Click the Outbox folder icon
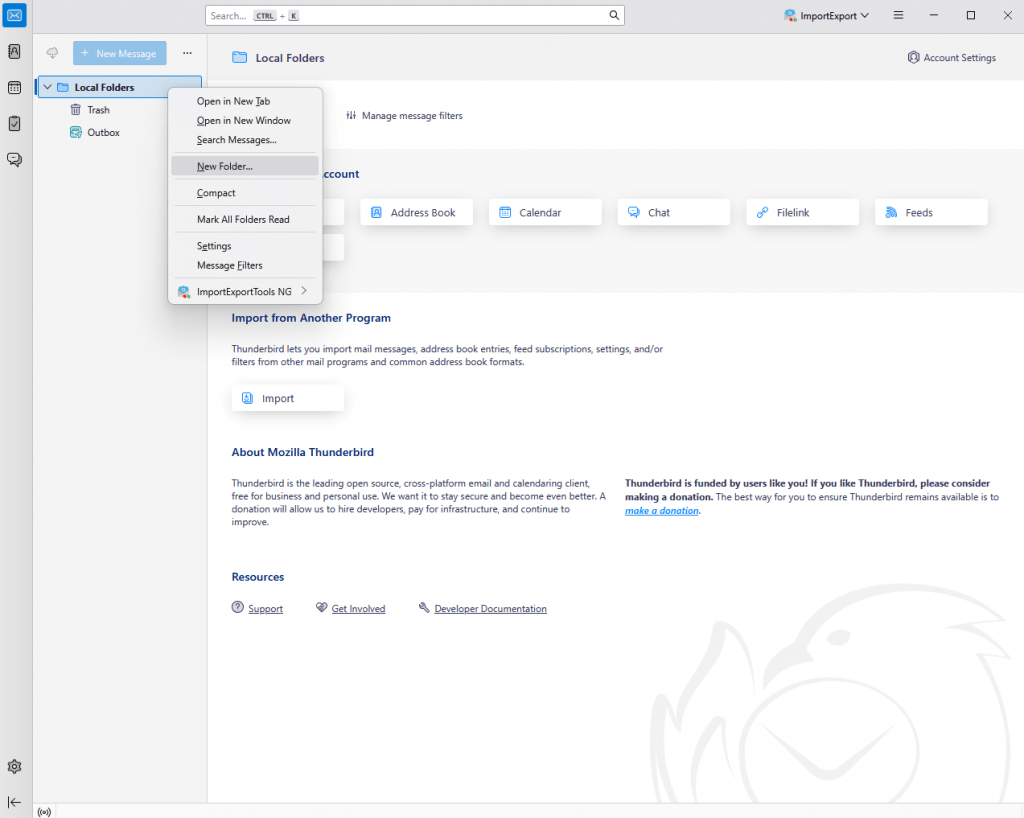 tap(76, 133)
